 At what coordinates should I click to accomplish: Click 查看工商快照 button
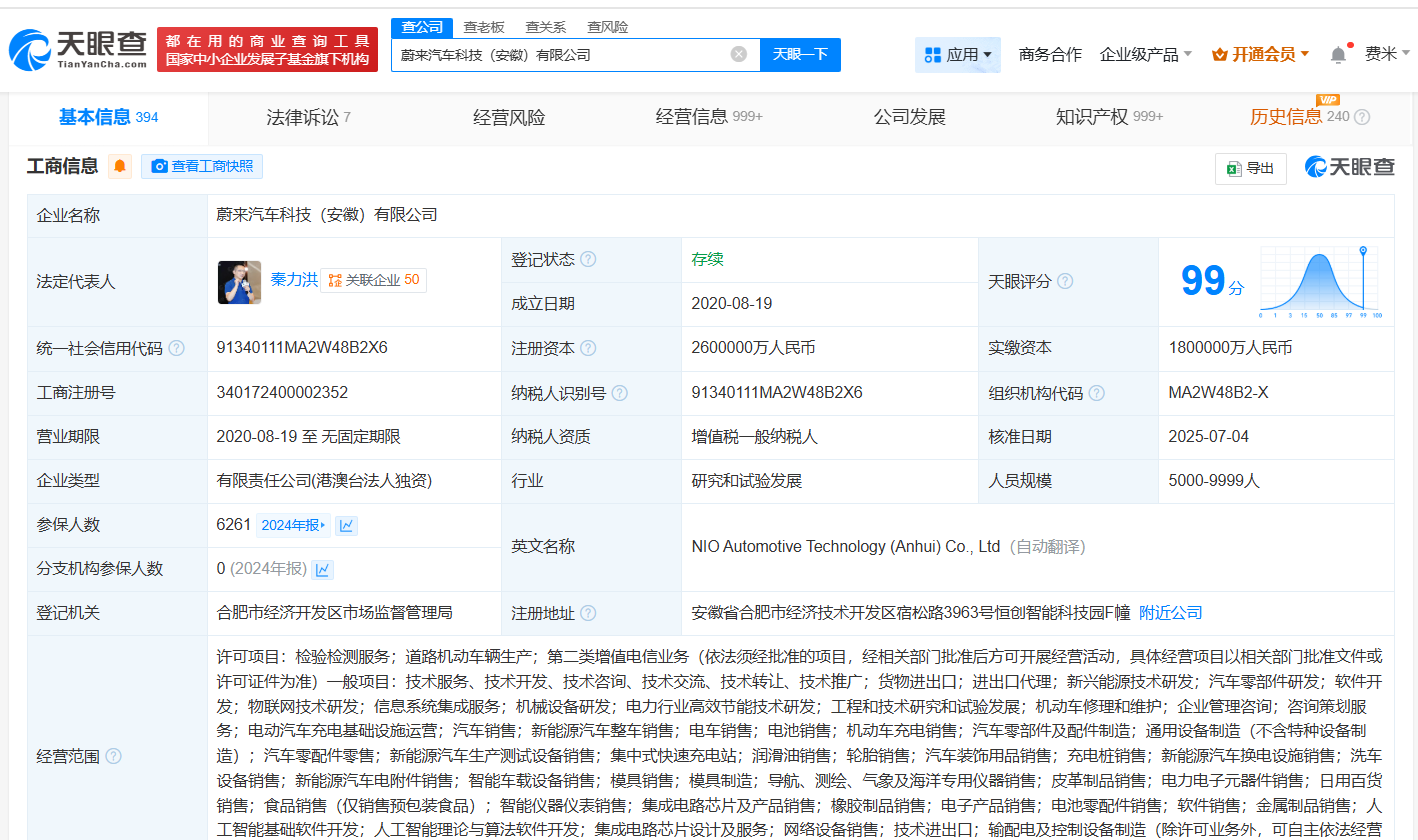click(202, 167)
